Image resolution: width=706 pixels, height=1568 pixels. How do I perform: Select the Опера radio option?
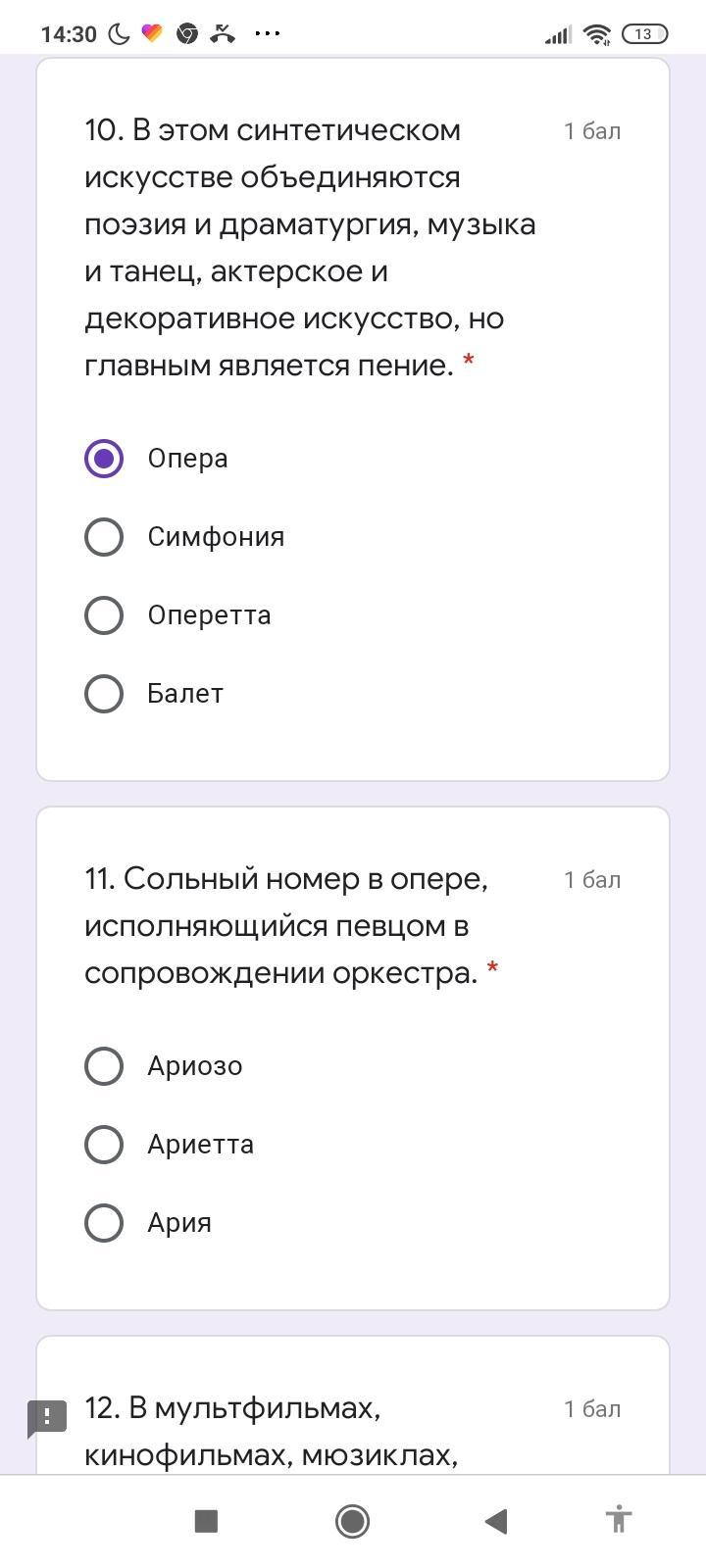click(104, 459)
